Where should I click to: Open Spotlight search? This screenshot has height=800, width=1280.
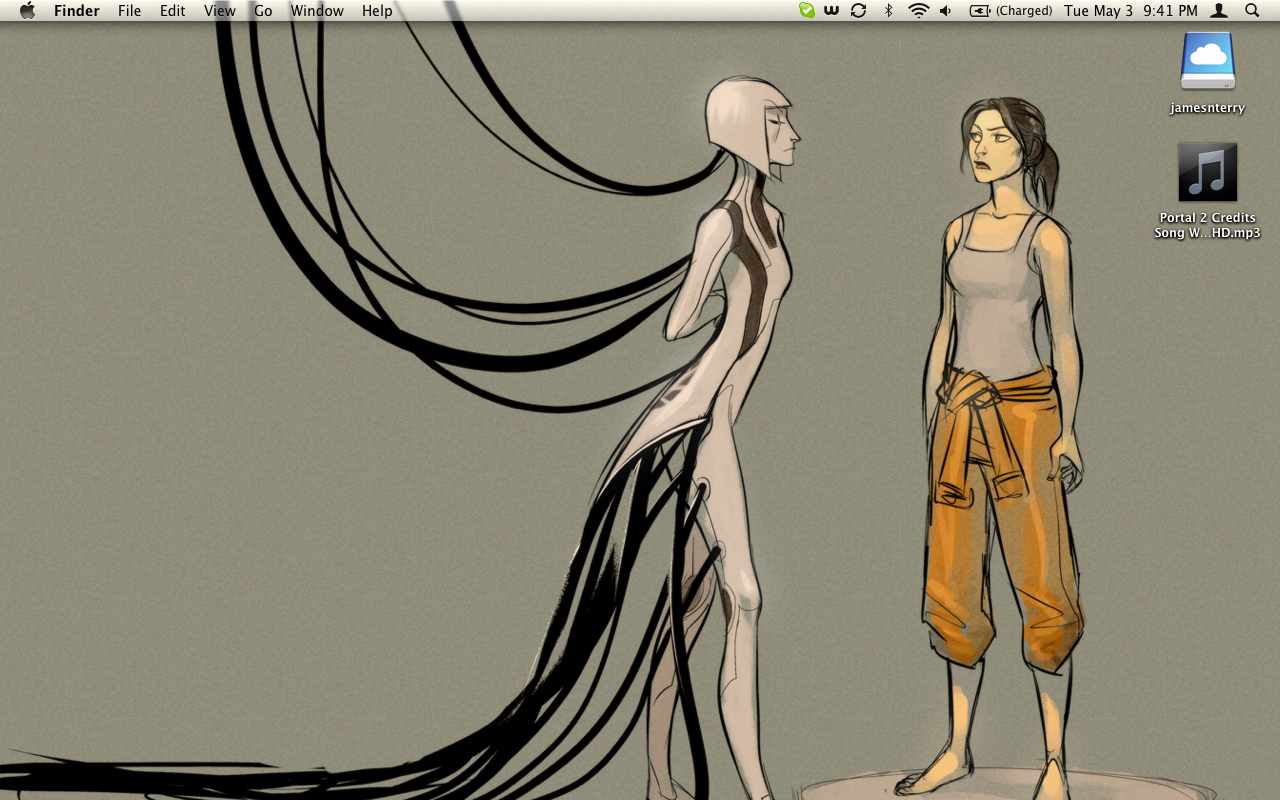pyautogui.click(x=1252, y=11)
